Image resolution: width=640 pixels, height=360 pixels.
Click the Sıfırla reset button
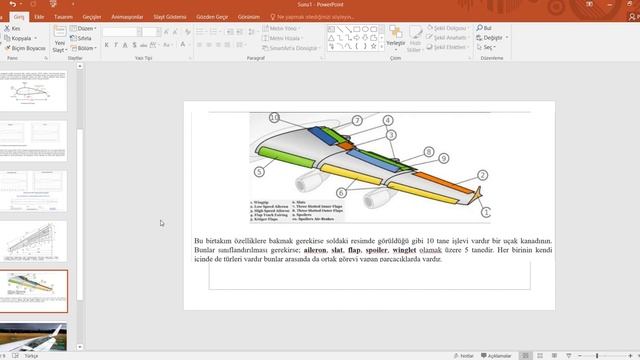(x=80, y=38)
